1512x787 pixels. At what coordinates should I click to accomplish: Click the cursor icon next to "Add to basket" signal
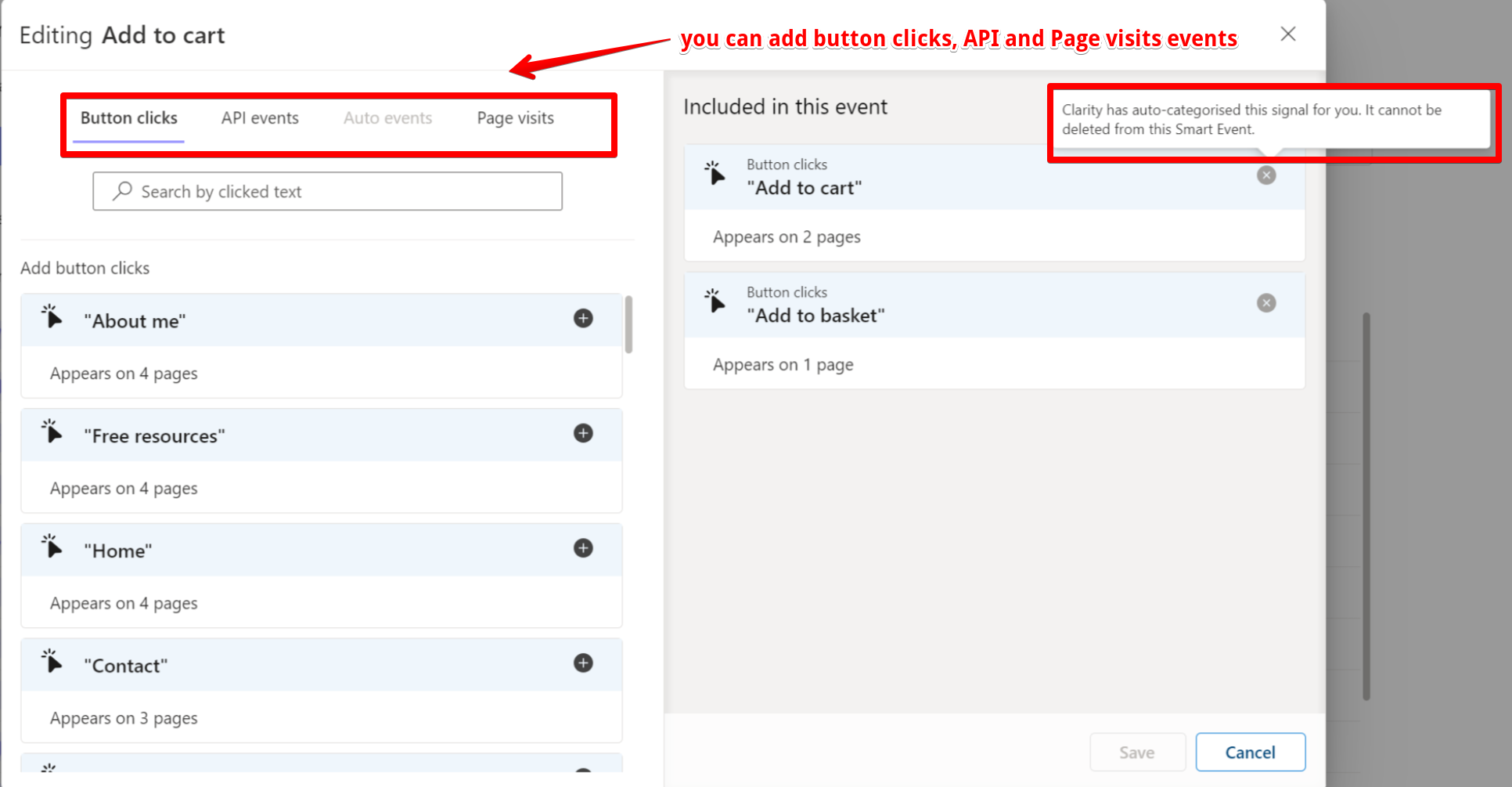[x=716, y=301]
